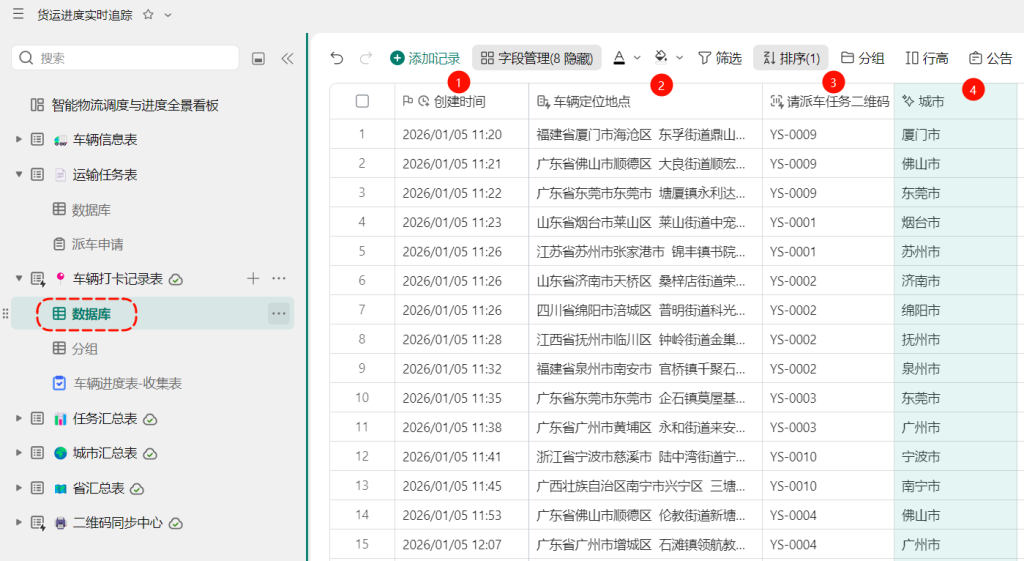Click row number 8 in table
The image size is (1024, 561).
(x=362, y=340)
